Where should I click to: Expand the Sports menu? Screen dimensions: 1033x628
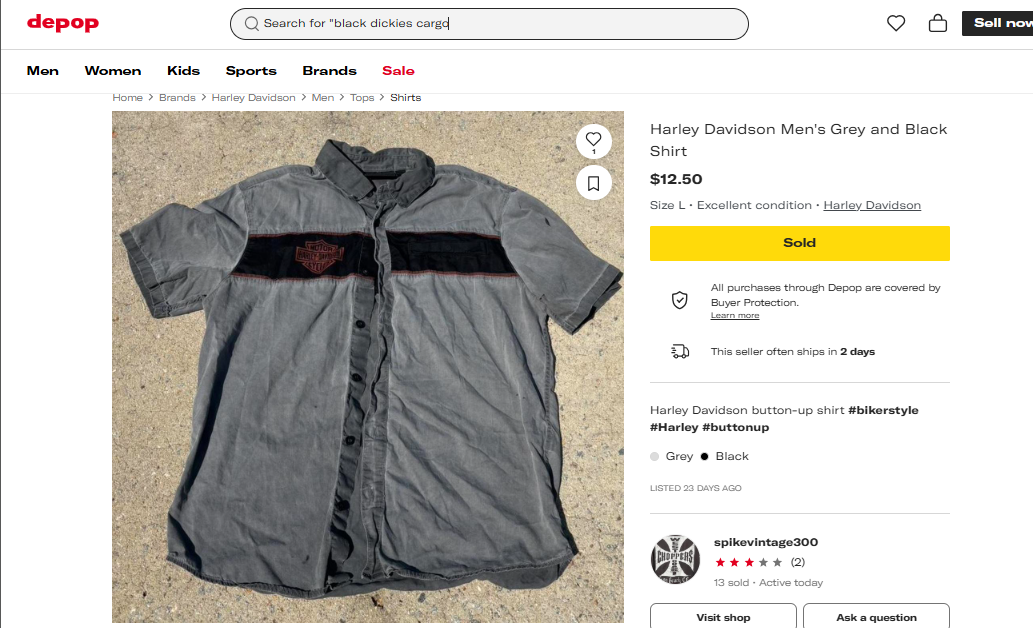pyautogui.click(x=251, y=71)
